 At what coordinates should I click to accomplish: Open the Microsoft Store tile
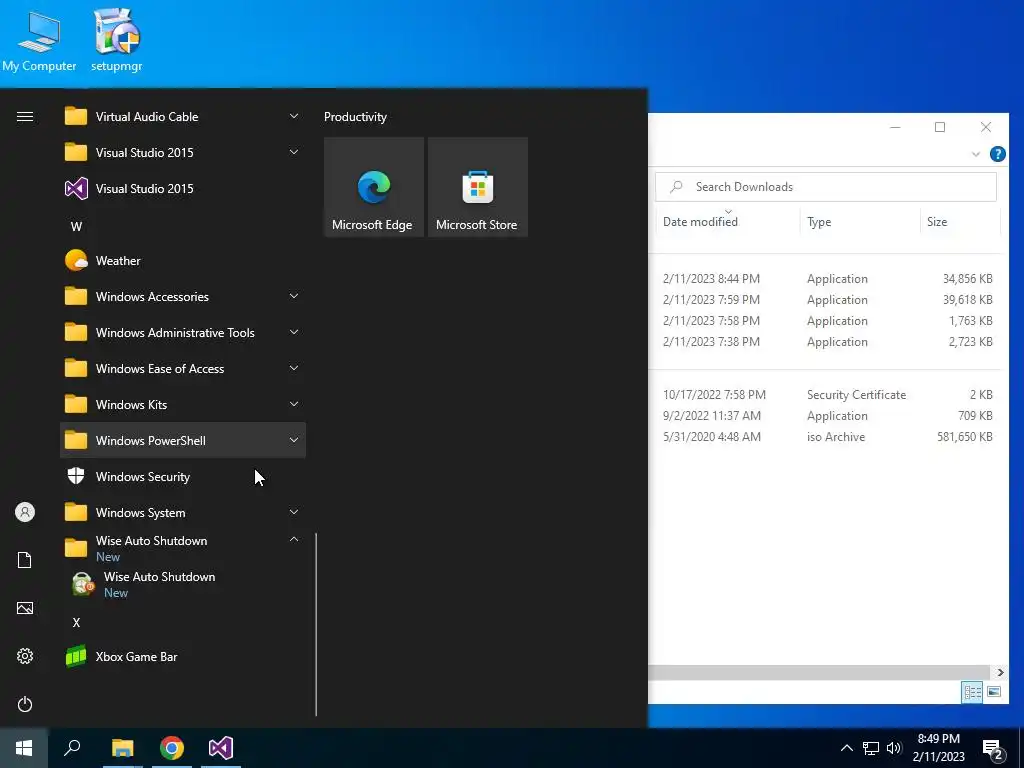click(477, 187)
